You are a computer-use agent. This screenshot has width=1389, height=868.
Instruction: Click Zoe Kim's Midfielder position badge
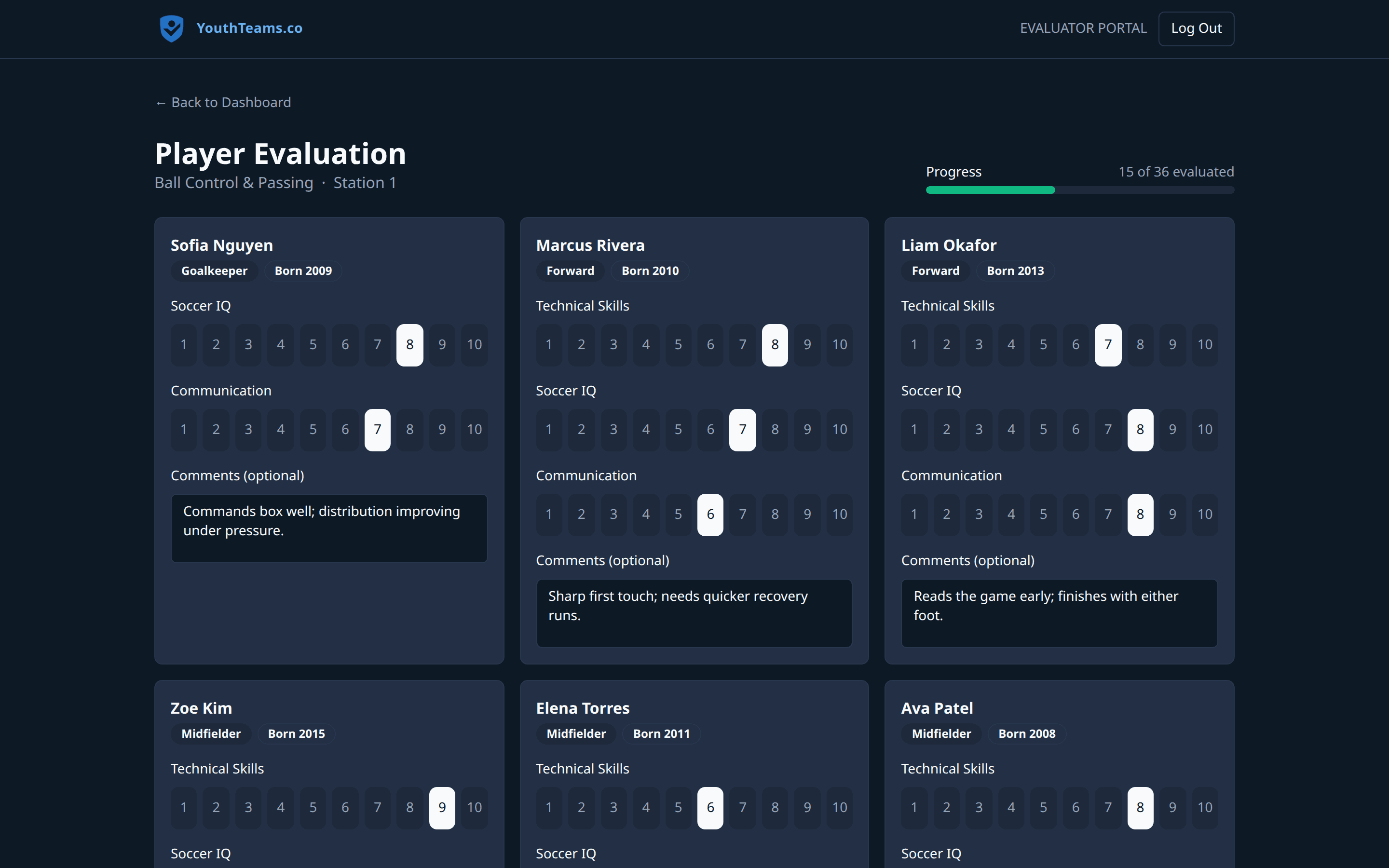pyautogui.click(x=211, y=733)
